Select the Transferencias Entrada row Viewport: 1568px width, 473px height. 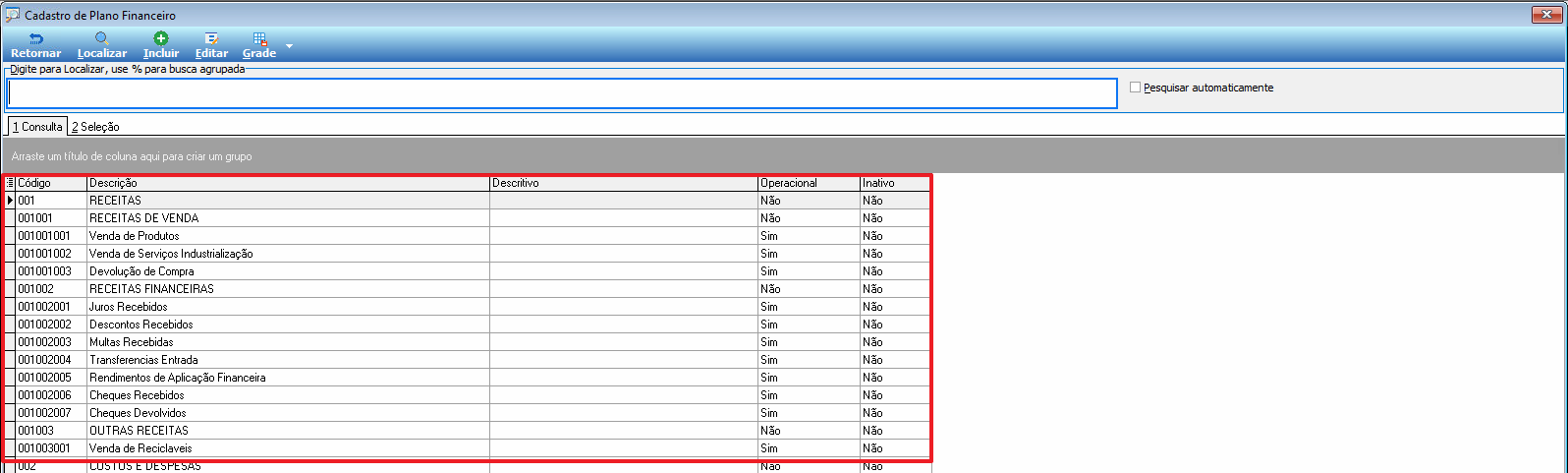(x=468, y=360)
